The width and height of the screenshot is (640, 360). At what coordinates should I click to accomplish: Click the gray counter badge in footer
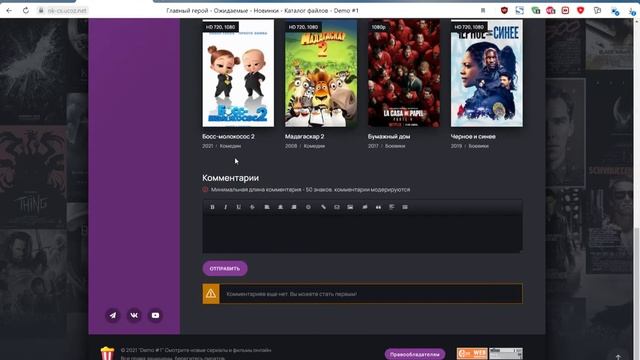[x=506, y=353]
